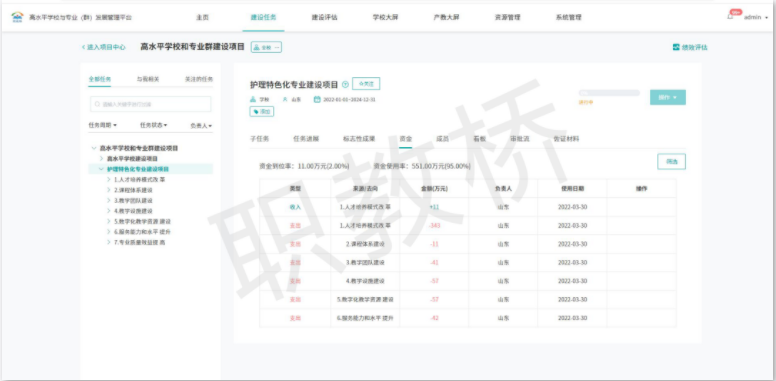The width and height of the screenshot is (776, 381).
Task: Click the 资金使用率 summary text
Action: 422,166
